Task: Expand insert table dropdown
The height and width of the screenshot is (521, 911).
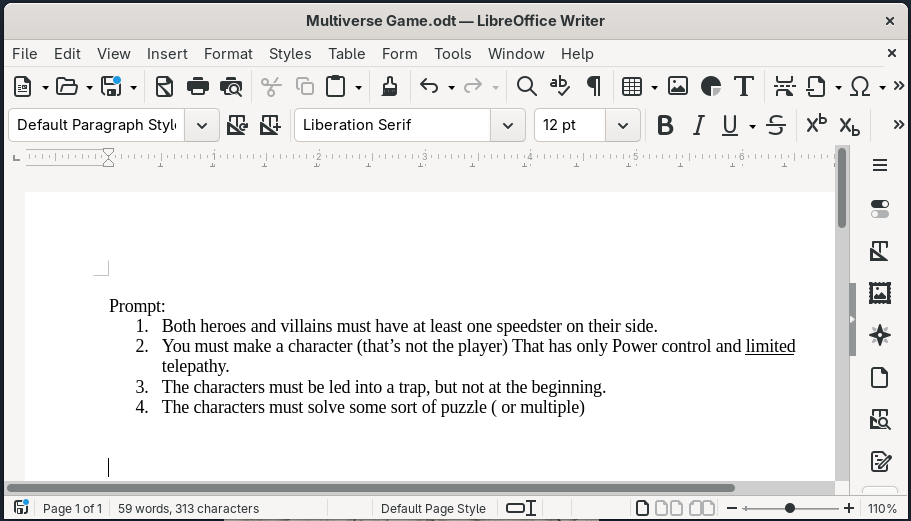Action: point(654,88)
